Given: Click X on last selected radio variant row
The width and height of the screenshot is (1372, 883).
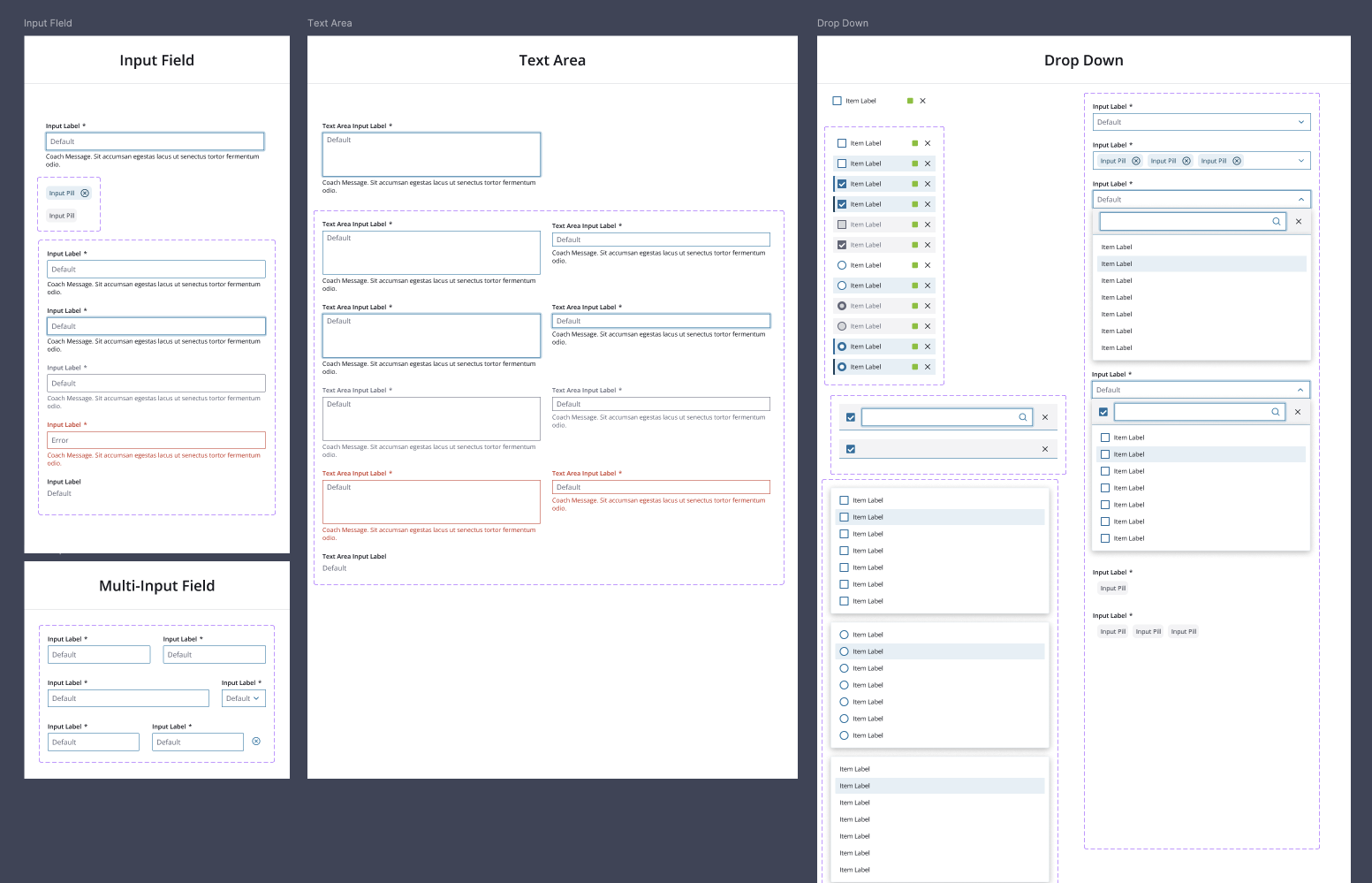Looking at the screenshot, I should pos(928,367).
